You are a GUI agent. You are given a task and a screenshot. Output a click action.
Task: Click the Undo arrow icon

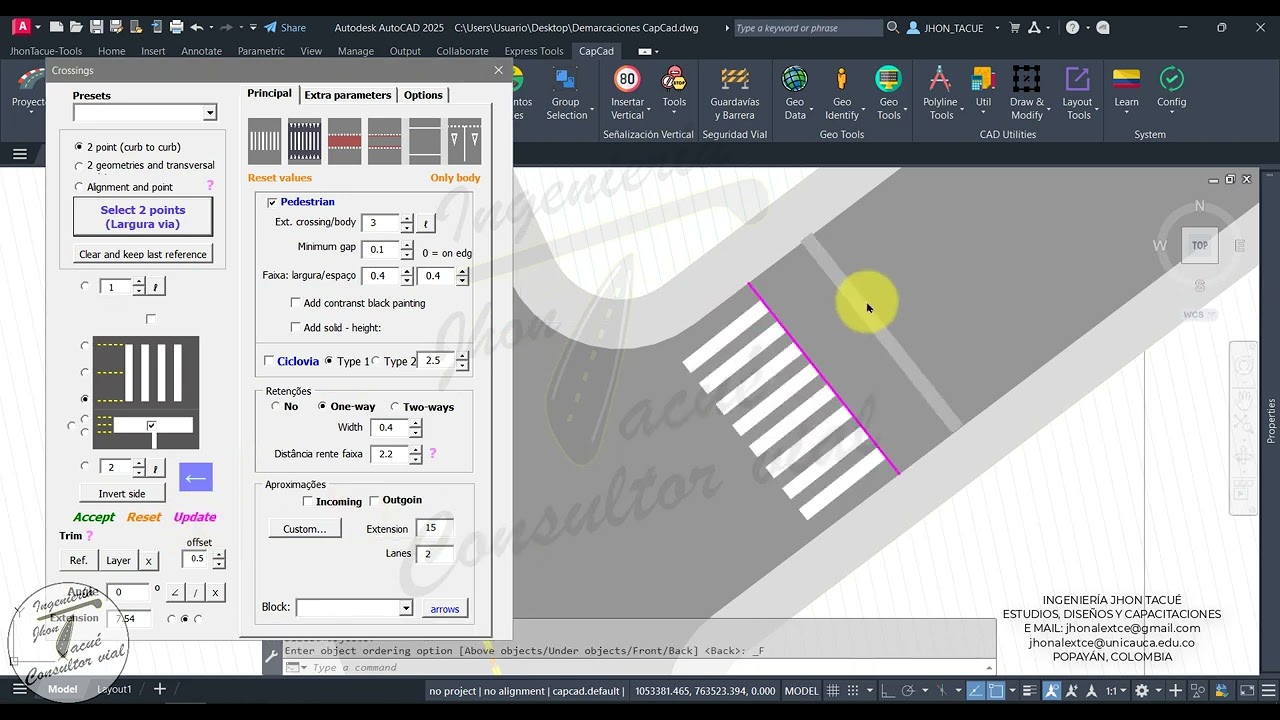[197, 27]
